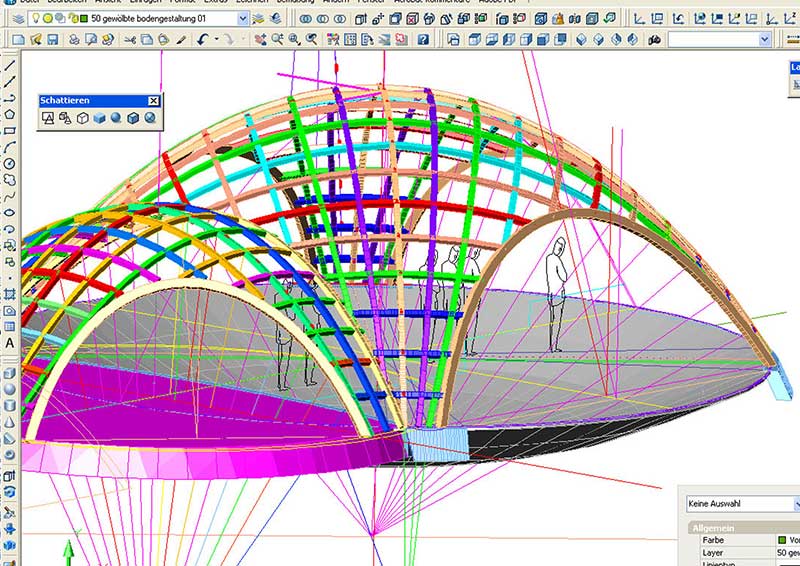The image size is (800, 566).
Task: Choose the Circle draw tool
Action: [9, 163]
